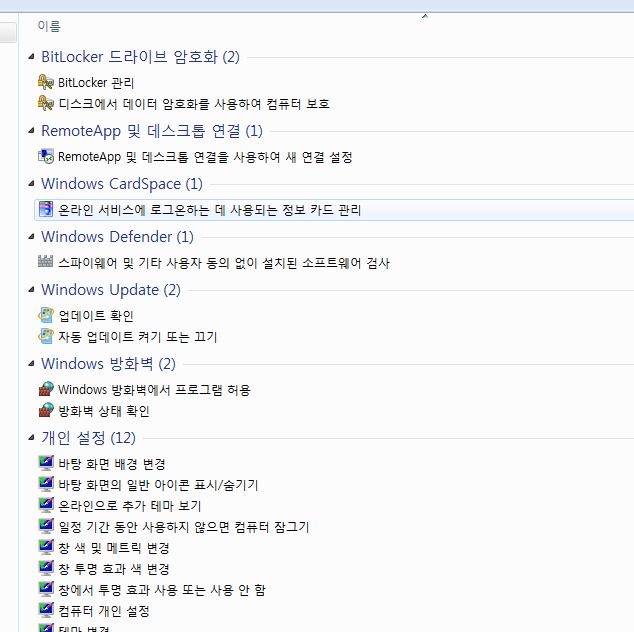Collapse the Windows Defender group arrow
This screenshot has width=634, height=632.
tap(31, 237)
